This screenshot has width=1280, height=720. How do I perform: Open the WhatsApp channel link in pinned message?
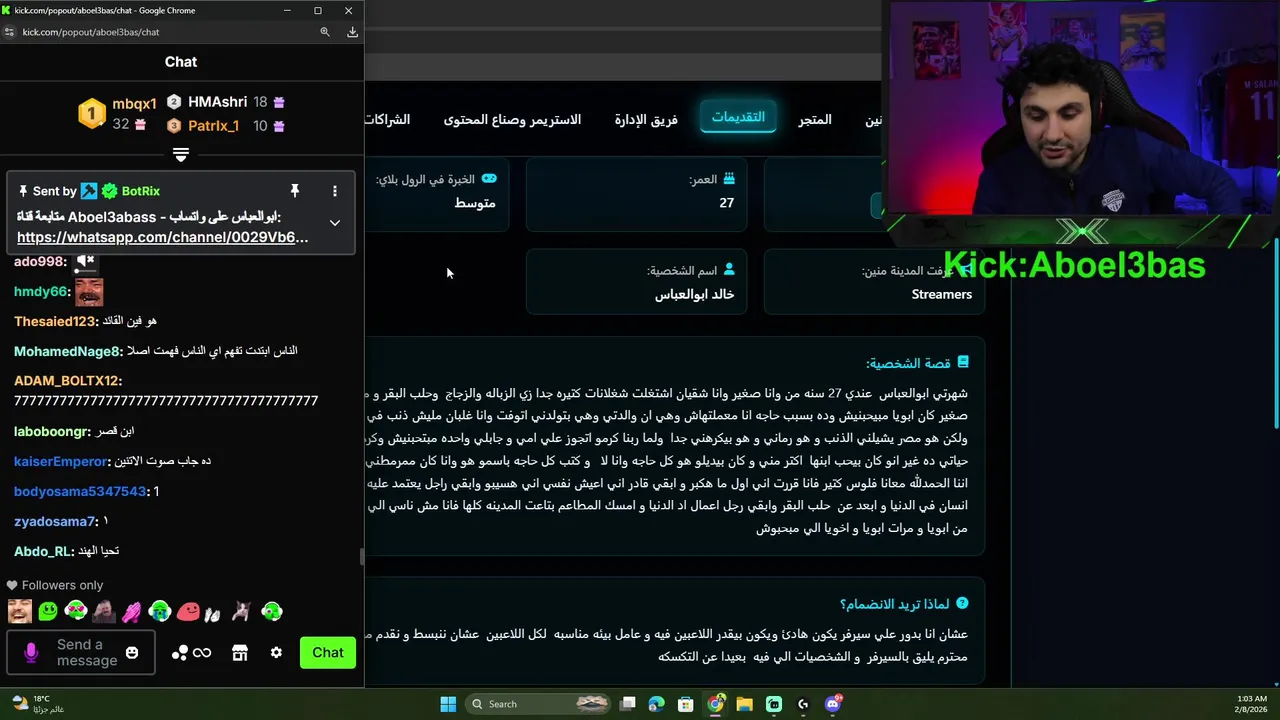pos(162,237)
